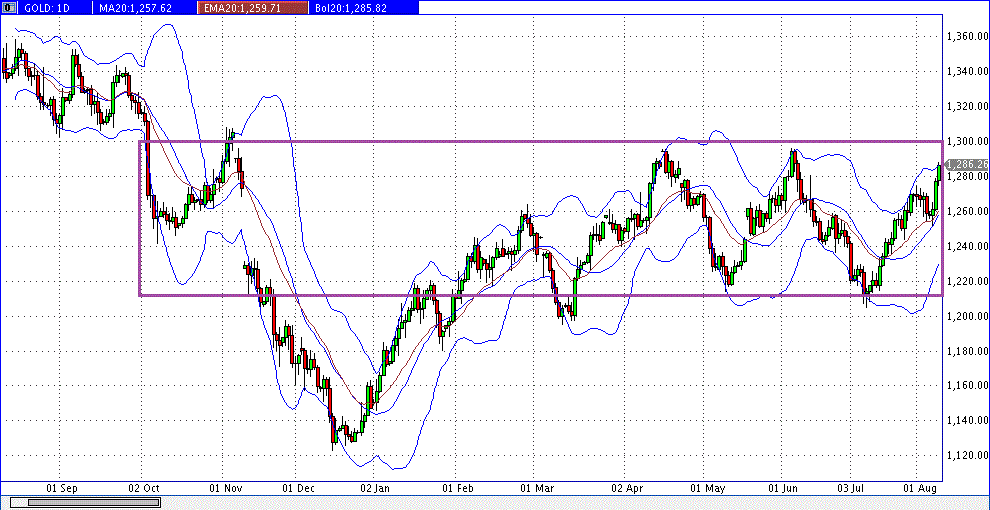The height and width of the screenshot is (510, 990).
Task: Click the 1,320.00 price axis label
Action: (x=968, y=107)
